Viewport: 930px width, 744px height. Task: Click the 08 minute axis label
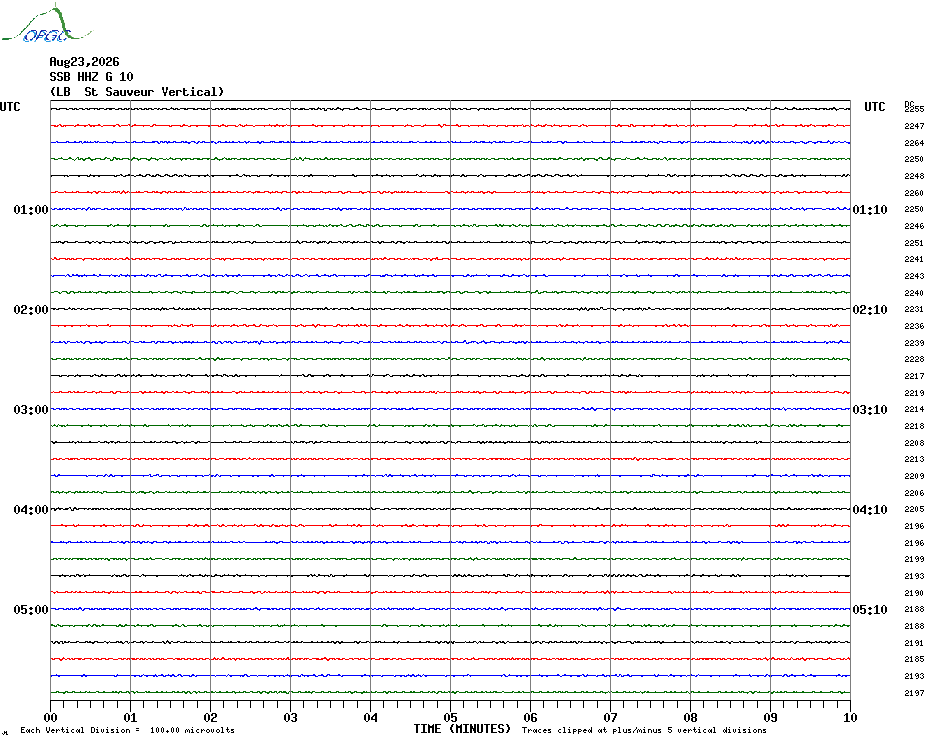(x=690, y=717)
